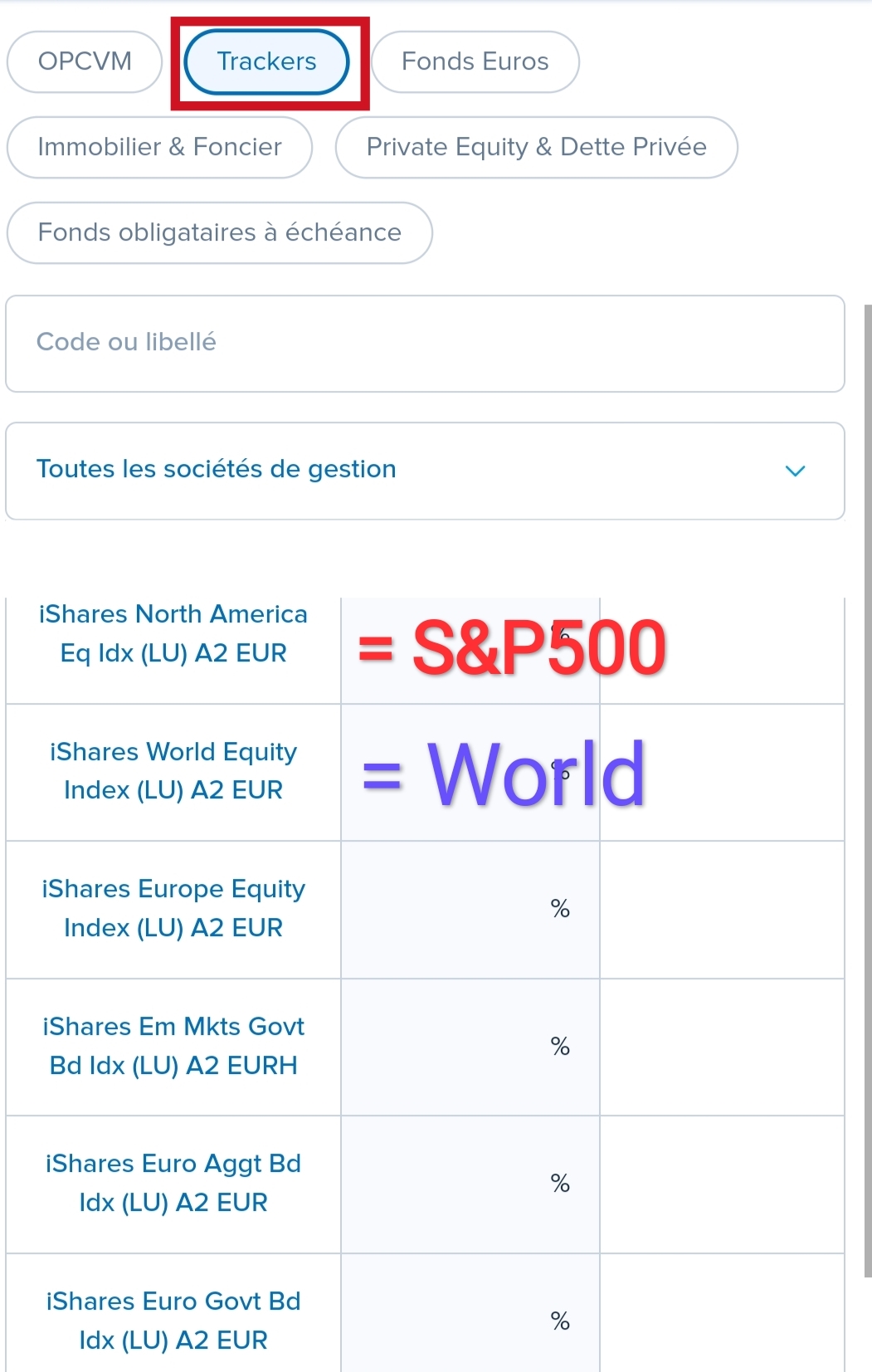This screenshot has height=1372, width=872.
Task: Switch to the Trackers tab
Action: pos(266,62)
